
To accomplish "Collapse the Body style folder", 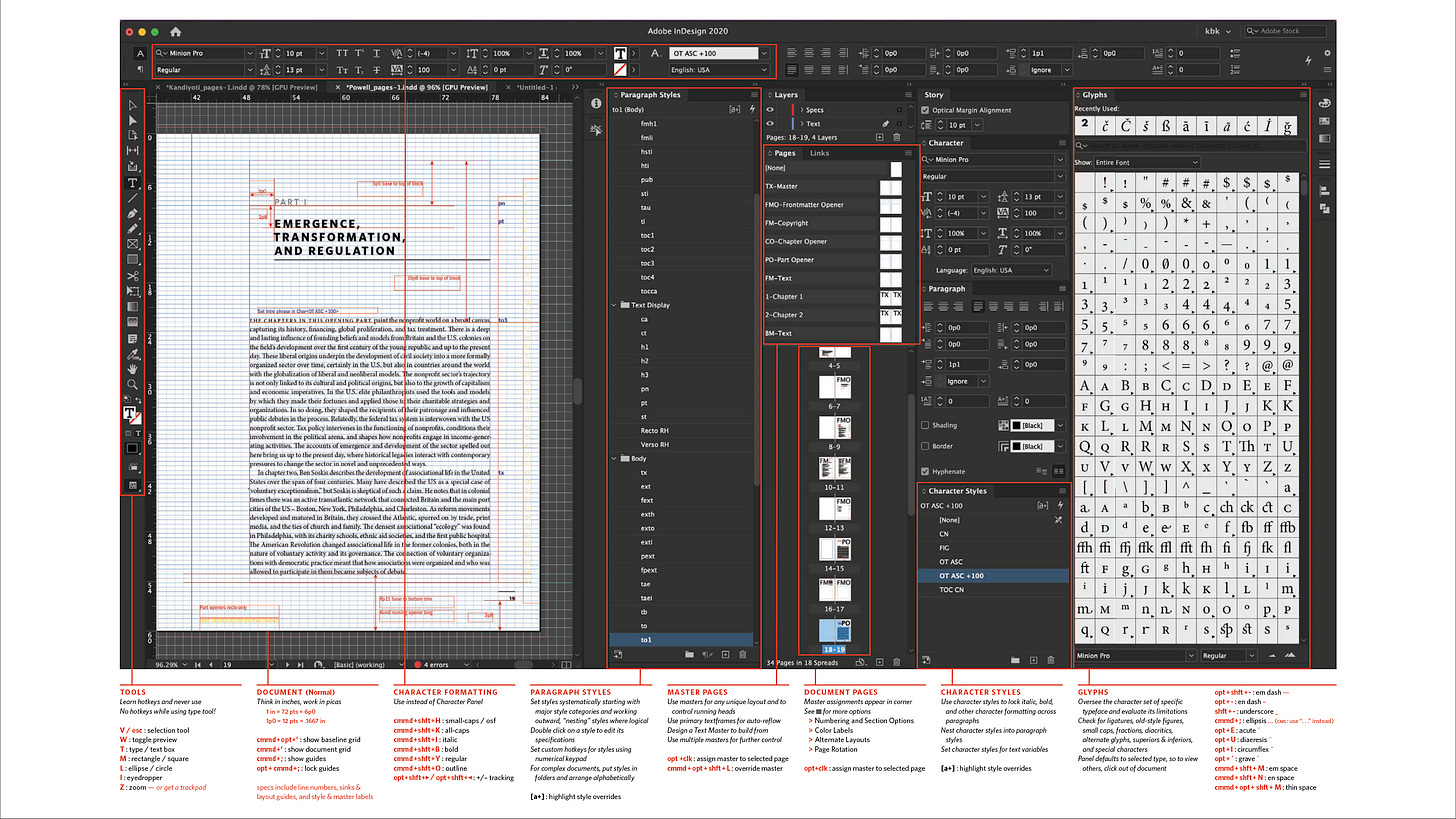I will [x=614, y=458].
